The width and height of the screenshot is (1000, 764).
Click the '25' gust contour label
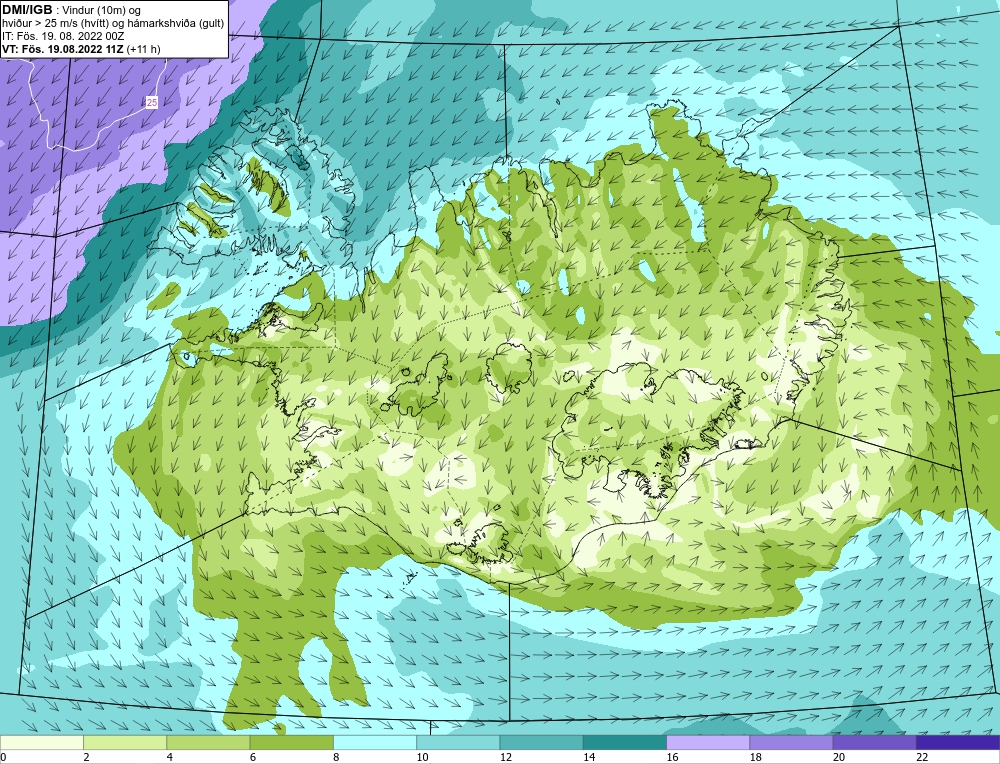[x=152, y=102]
